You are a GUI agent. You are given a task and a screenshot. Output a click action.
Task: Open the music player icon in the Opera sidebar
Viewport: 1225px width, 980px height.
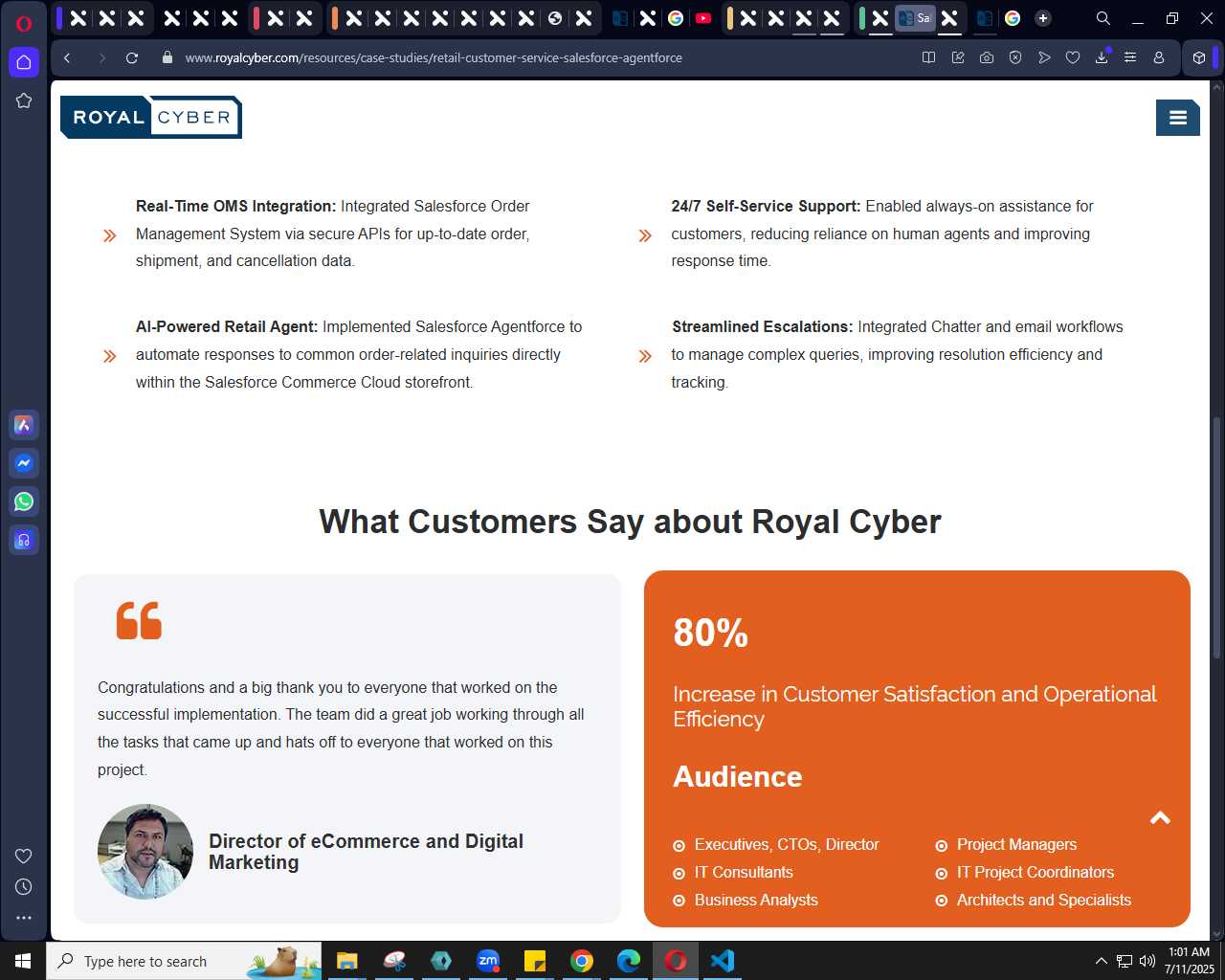coord(24,540)
